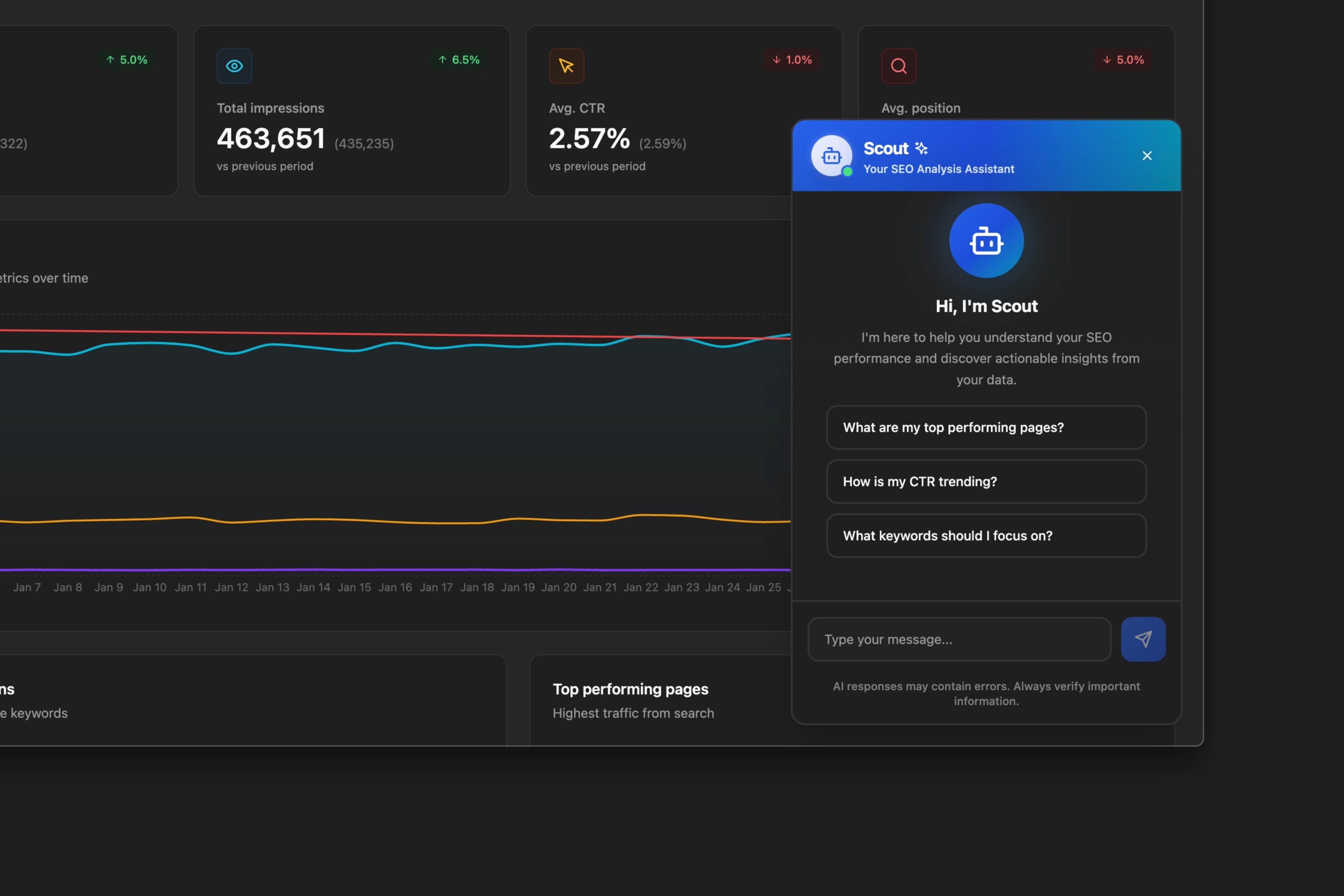Click the sparkle icon next to Scout title
This screenshot has width=1344, height=896.
click(x=921, y=148)
